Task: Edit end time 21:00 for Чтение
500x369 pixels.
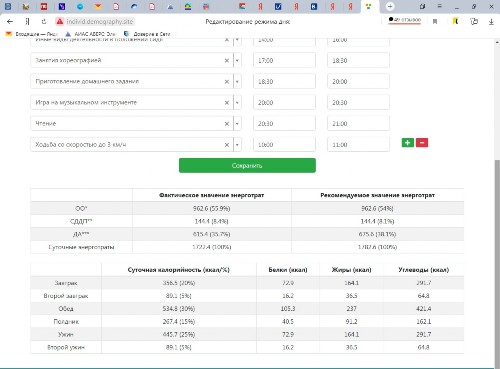Action: 358,124
